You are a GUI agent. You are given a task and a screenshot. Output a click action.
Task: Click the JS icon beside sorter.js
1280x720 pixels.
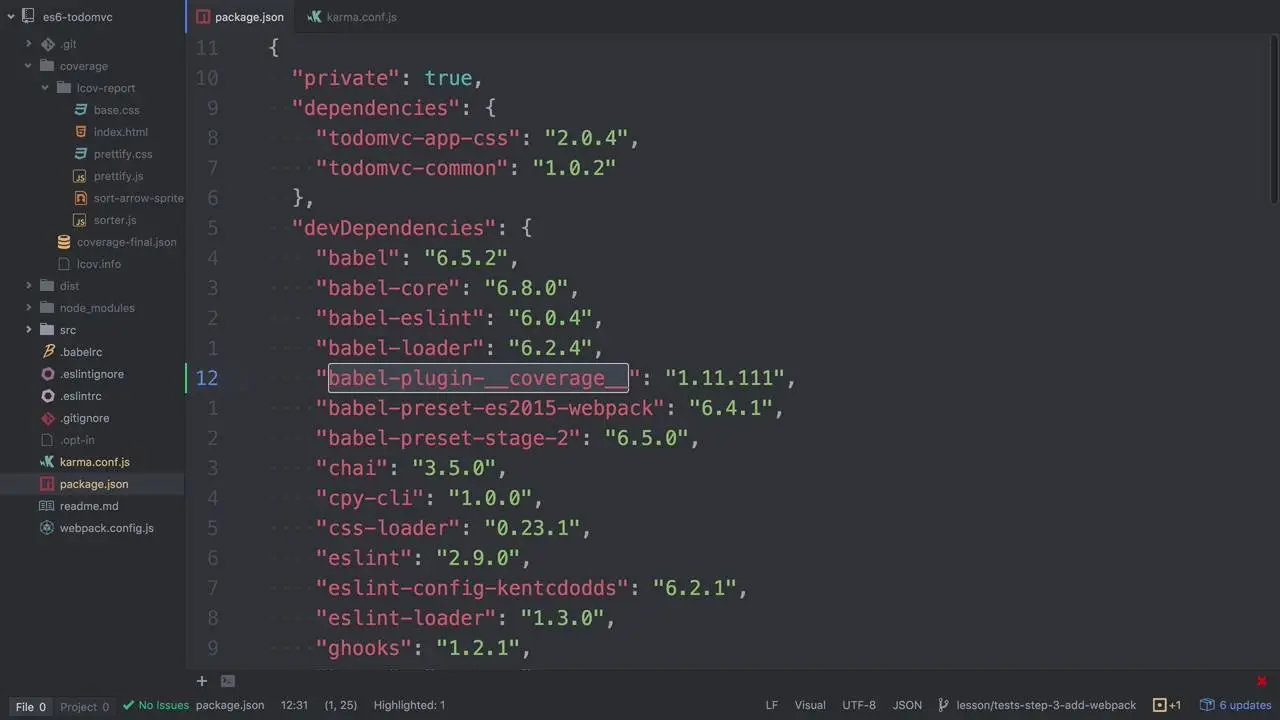tap(82, 220)
